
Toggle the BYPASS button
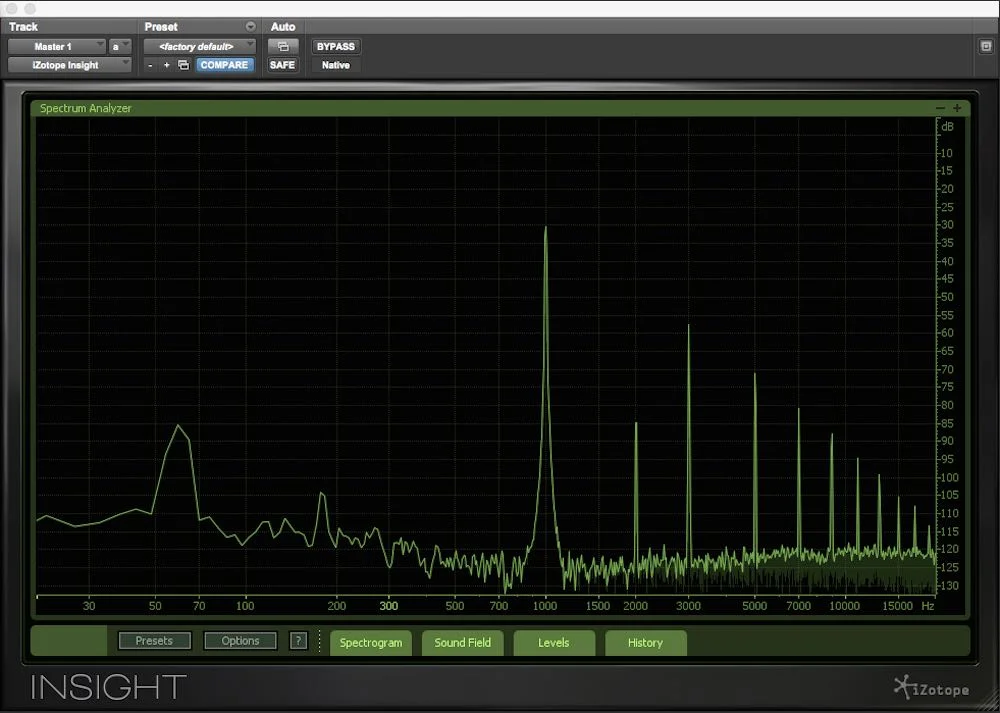[335, 47]
